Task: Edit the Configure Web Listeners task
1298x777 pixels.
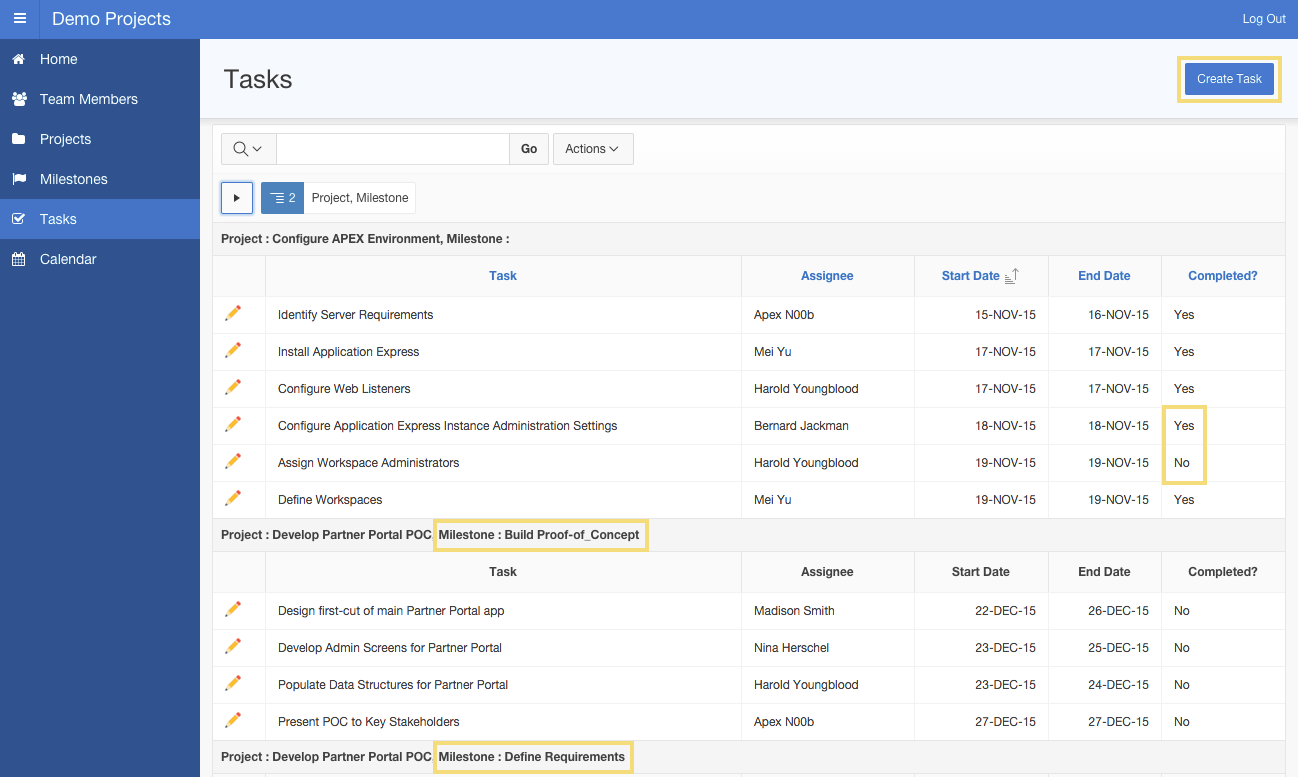Action: click(233, 388)
